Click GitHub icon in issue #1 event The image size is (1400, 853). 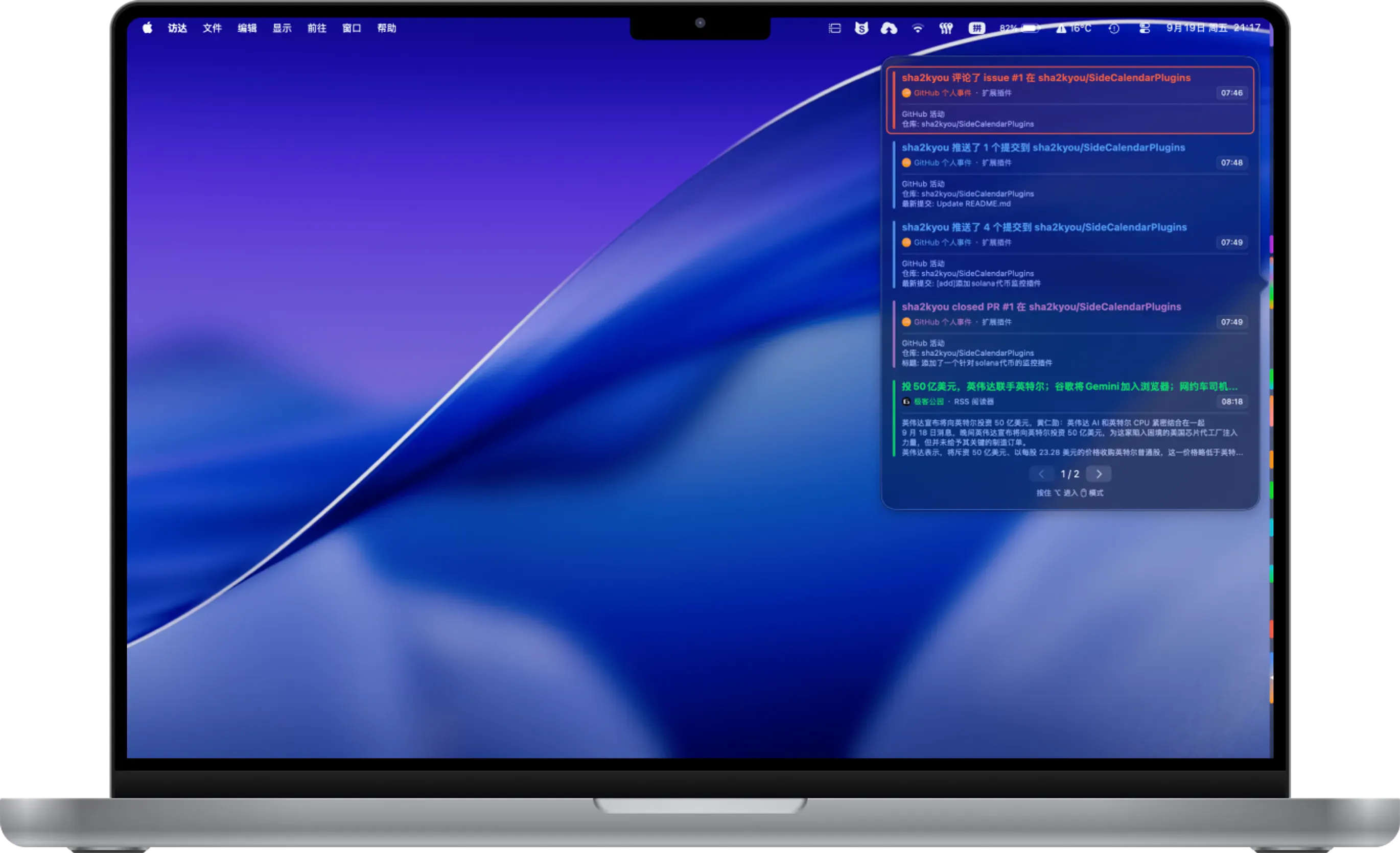(906, 93)
